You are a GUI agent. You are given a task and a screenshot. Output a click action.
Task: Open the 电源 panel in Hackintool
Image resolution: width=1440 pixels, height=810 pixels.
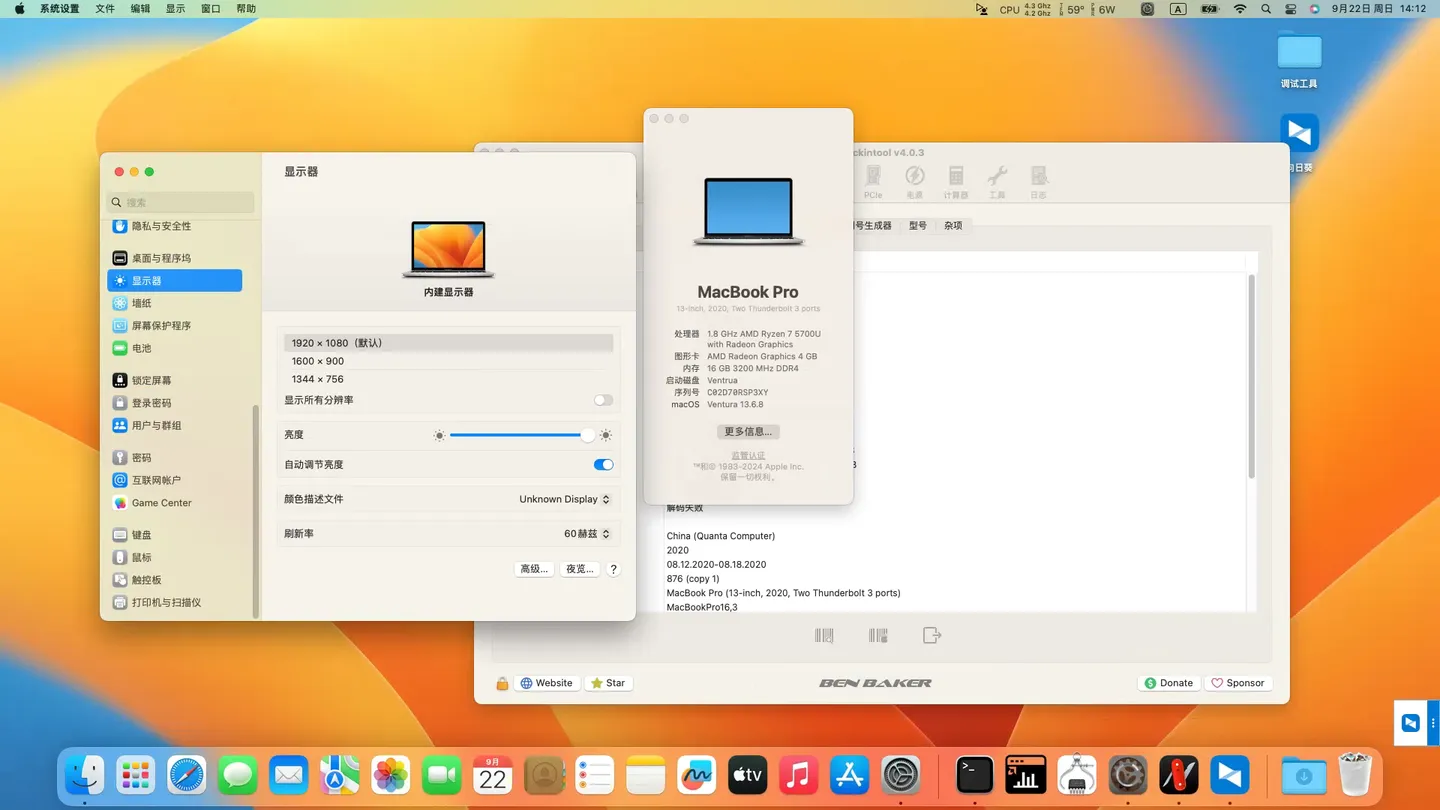[x=914, y=182]
